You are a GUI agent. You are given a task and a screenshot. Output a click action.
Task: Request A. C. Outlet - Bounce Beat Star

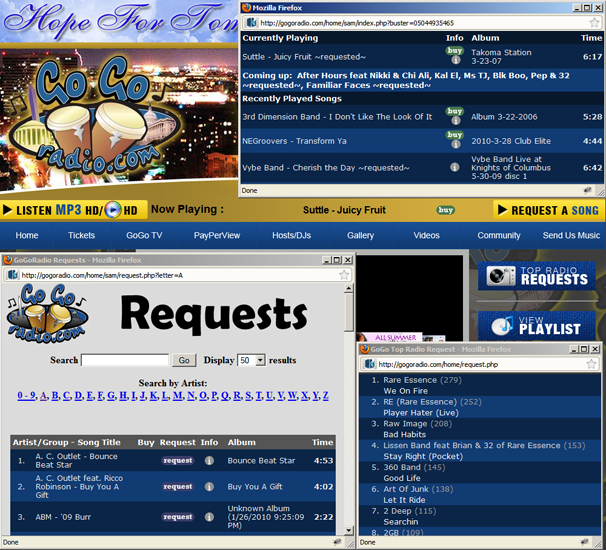177,461
